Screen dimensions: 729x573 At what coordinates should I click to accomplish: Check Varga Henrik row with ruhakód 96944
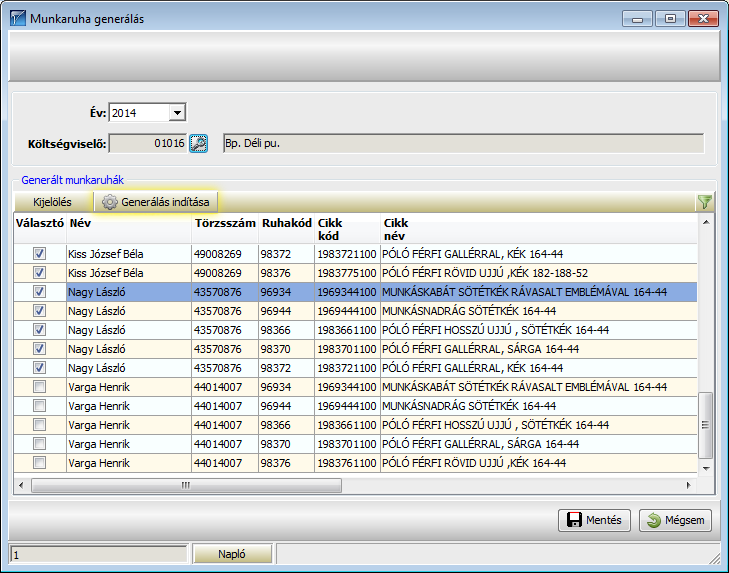tap(40, 406)
